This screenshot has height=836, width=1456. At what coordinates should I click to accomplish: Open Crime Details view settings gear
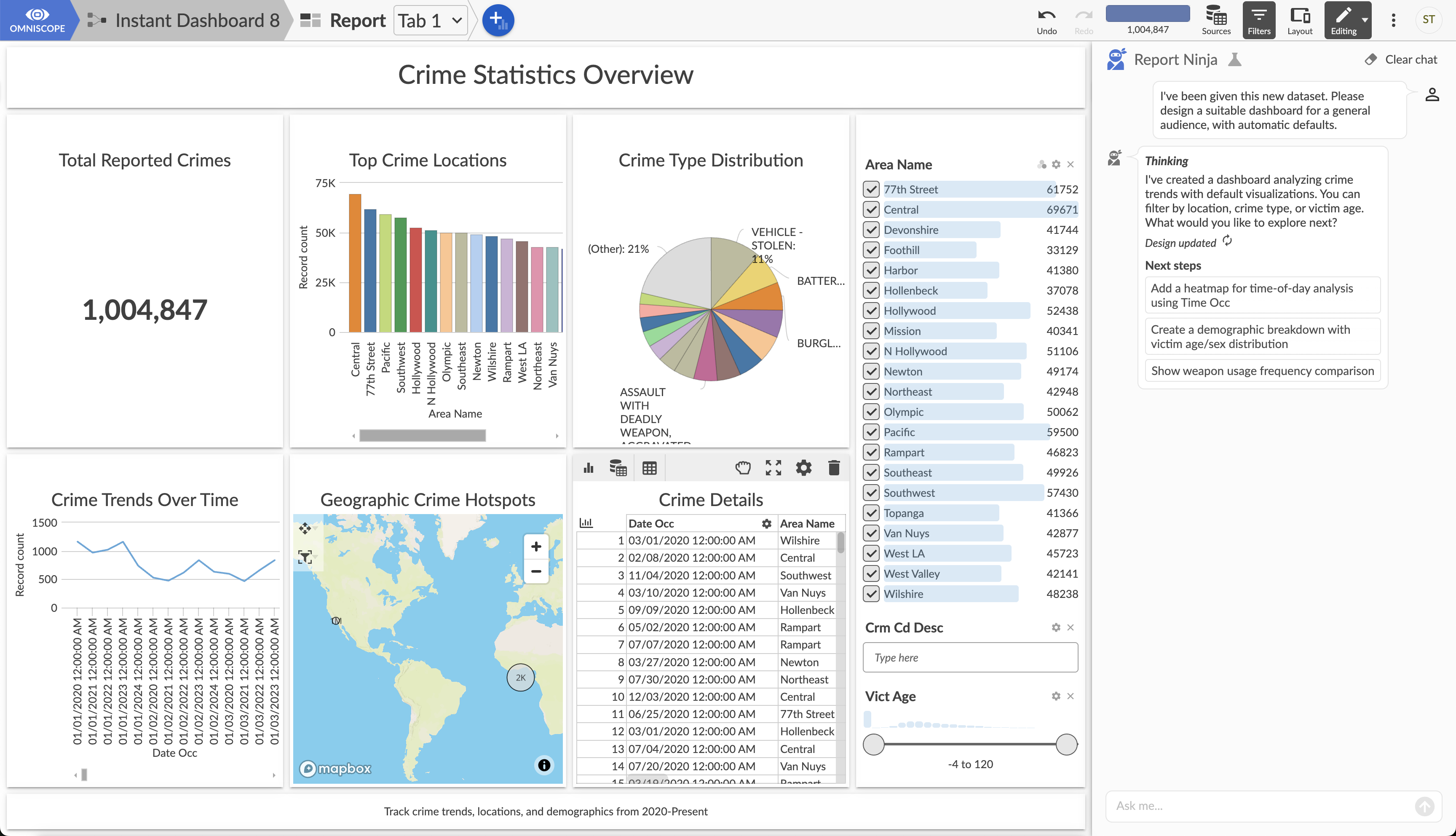pyautogui.click(x=803, y=468)
